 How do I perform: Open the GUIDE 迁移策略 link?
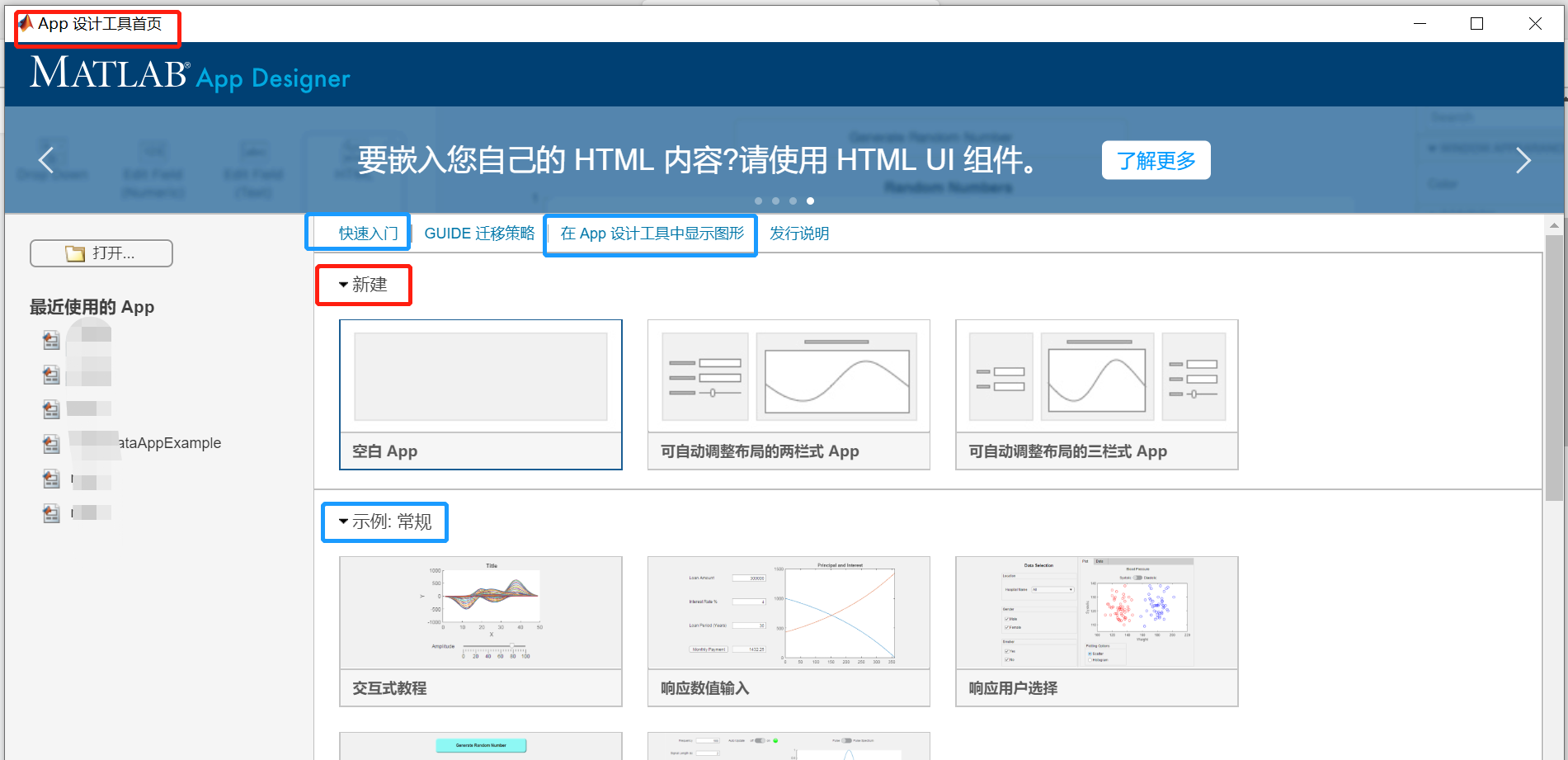(x=479, y=234)
